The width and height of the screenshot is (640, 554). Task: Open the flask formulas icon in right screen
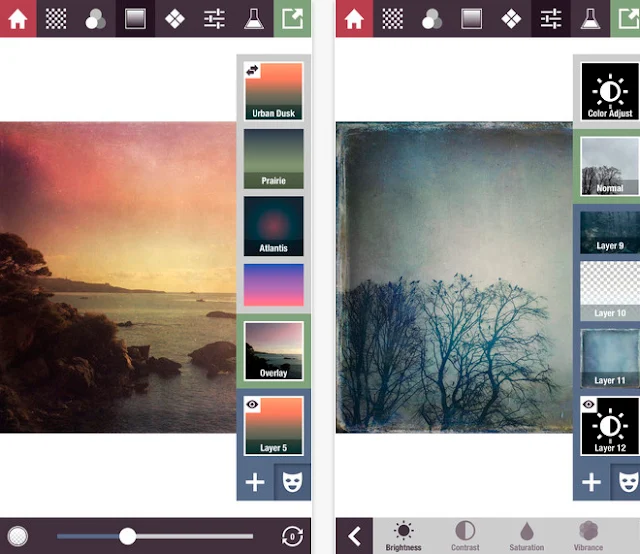point(590,18)
